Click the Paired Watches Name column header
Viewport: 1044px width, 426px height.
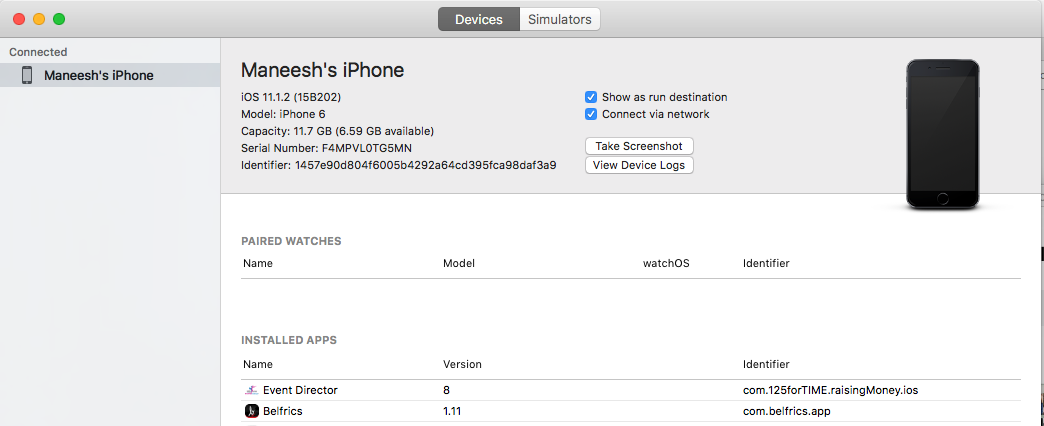(x=258, y=263)
